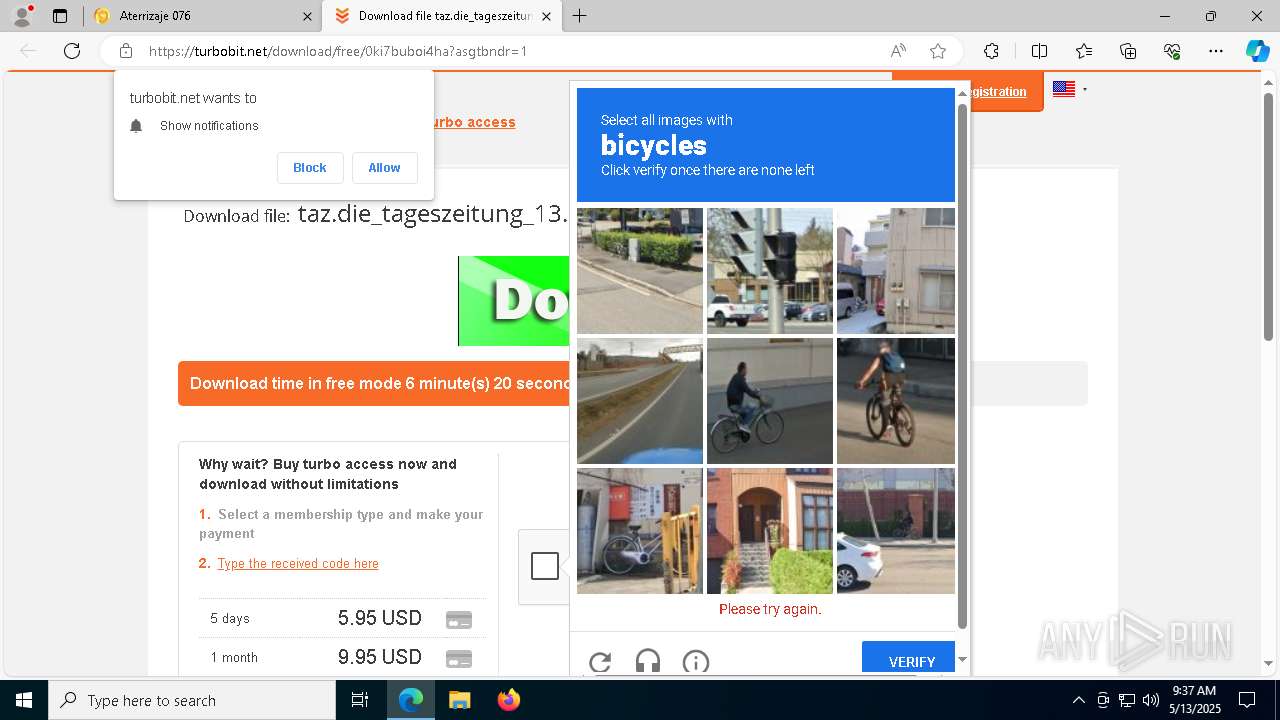Click the VERIFY captcha button

coord(909,658)
